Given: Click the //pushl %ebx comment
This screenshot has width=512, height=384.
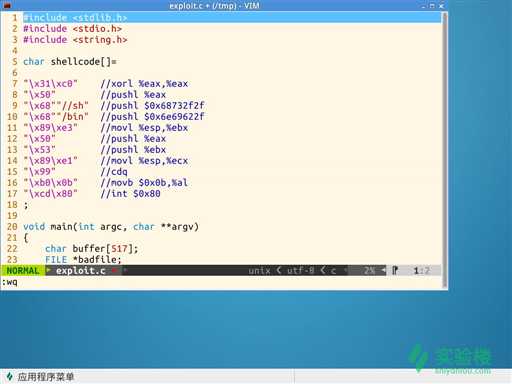Looking at the screenshot, I should click(x=133, y=150).
